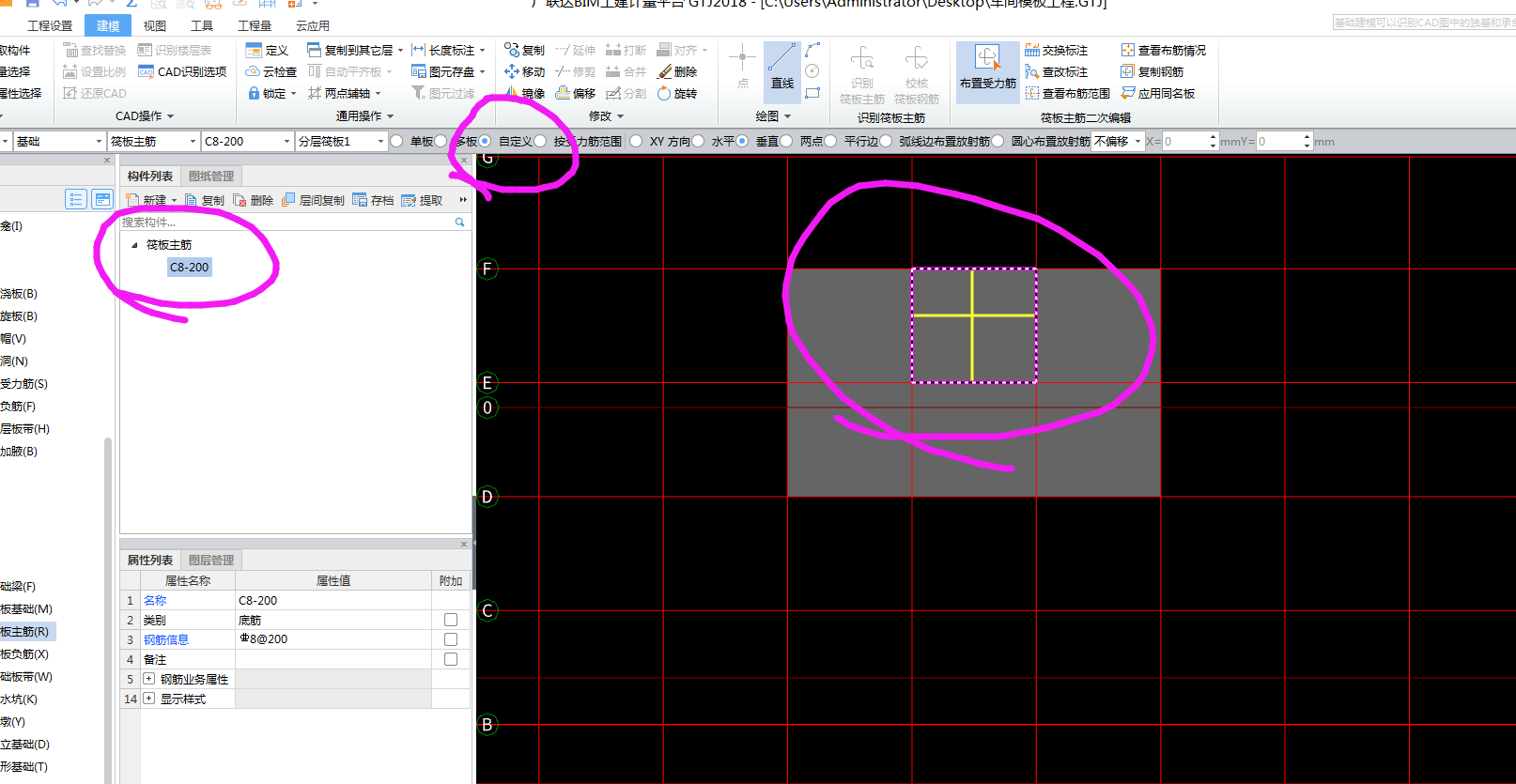This screenshot has width=1516, height=784.
Task: Open the 工程量 ribbon tab
Action: click(255, 25)
